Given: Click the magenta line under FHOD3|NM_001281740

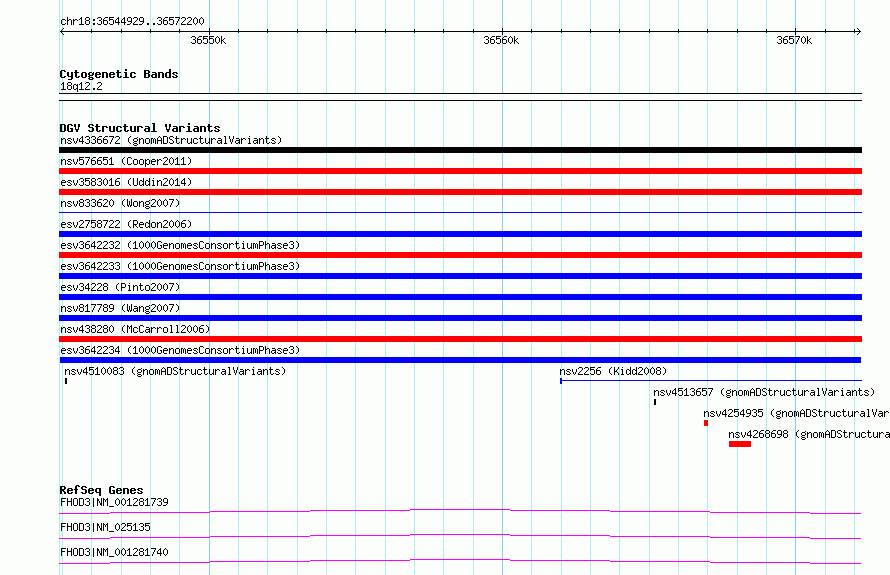Looking at the screenshot, I should click(460, 562).
